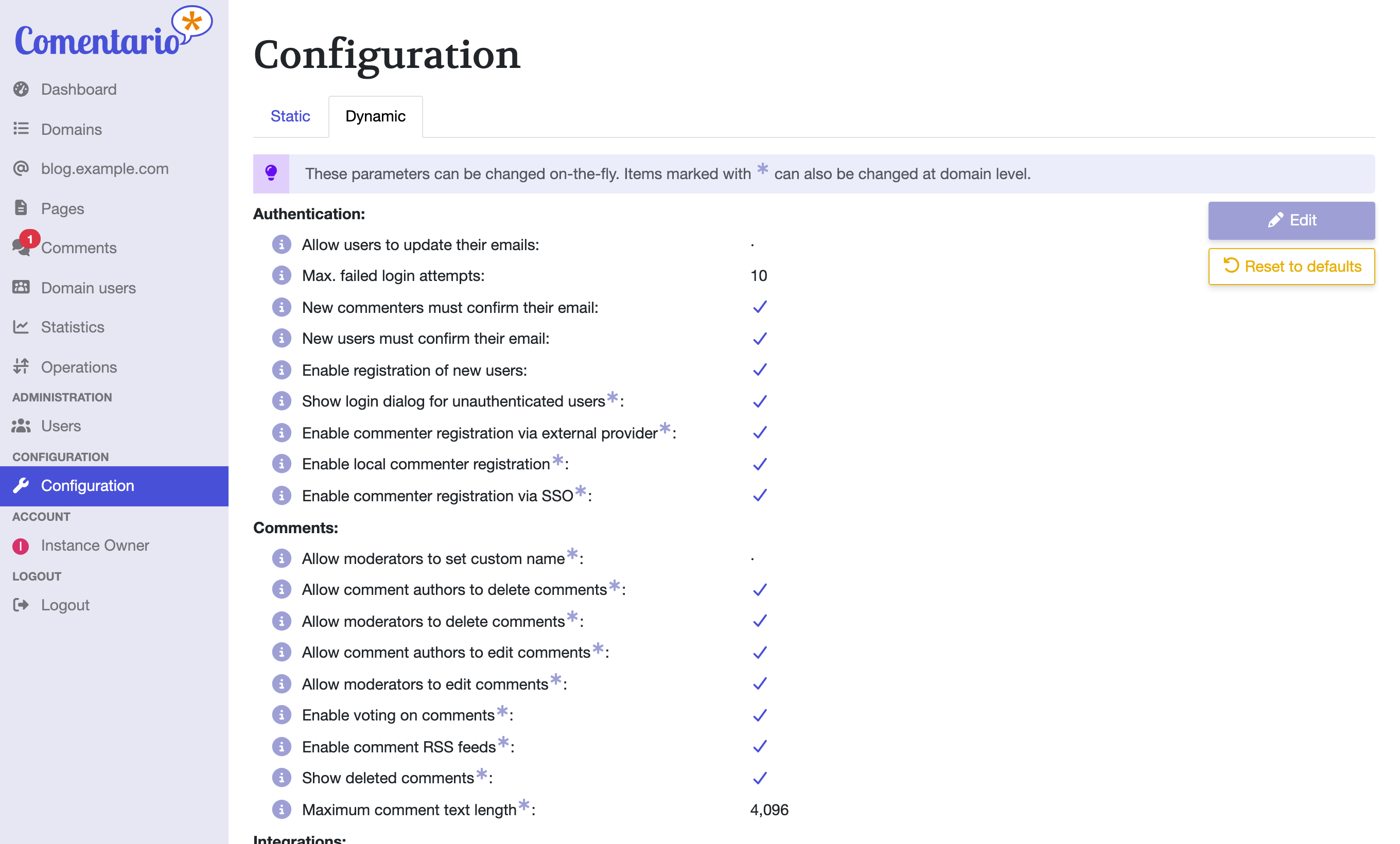Open Users under Administration

click(x=114, y=426)
